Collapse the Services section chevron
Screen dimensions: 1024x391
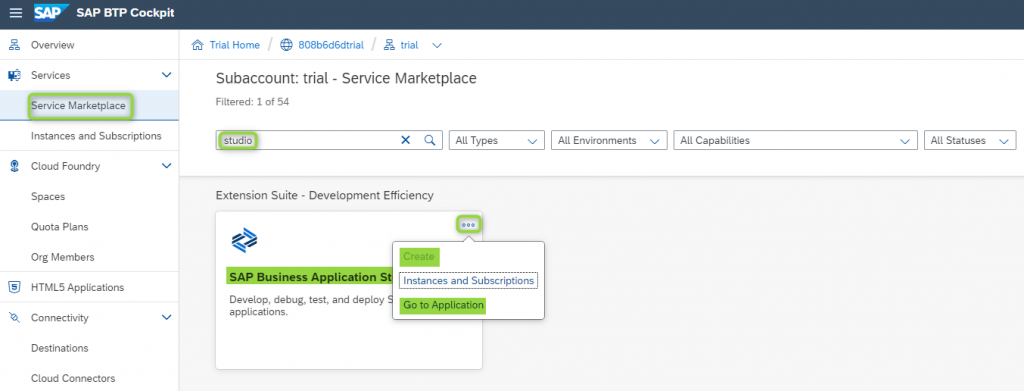coord(167,75)
